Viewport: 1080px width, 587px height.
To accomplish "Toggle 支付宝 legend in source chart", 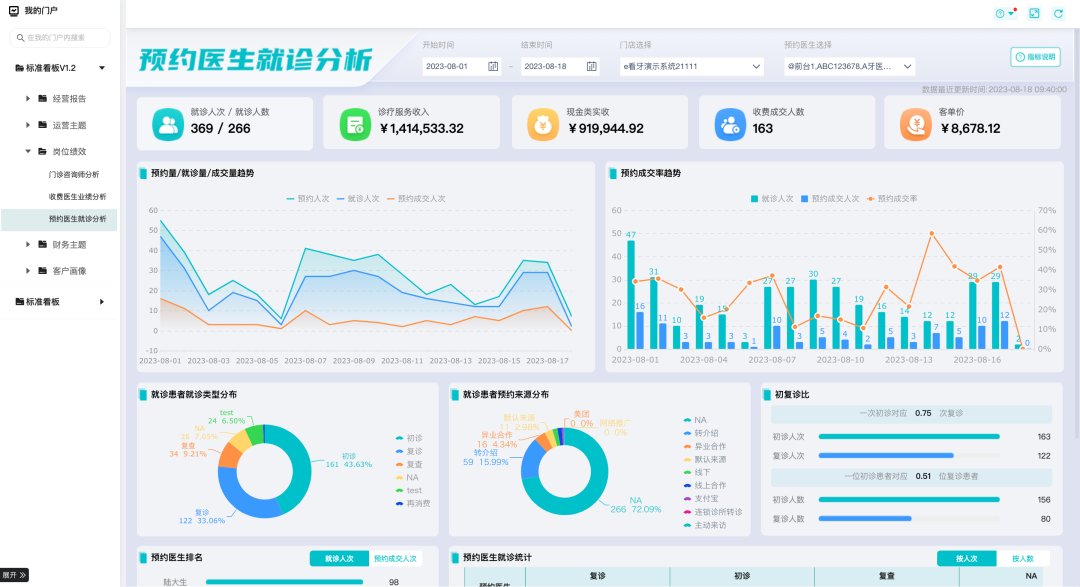I will point(700,499).
